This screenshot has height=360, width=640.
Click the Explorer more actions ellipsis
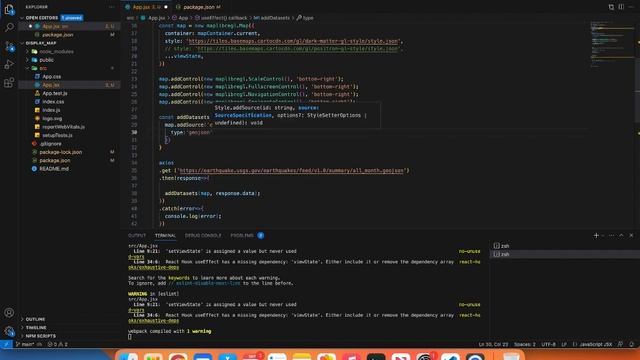point(112,7)
